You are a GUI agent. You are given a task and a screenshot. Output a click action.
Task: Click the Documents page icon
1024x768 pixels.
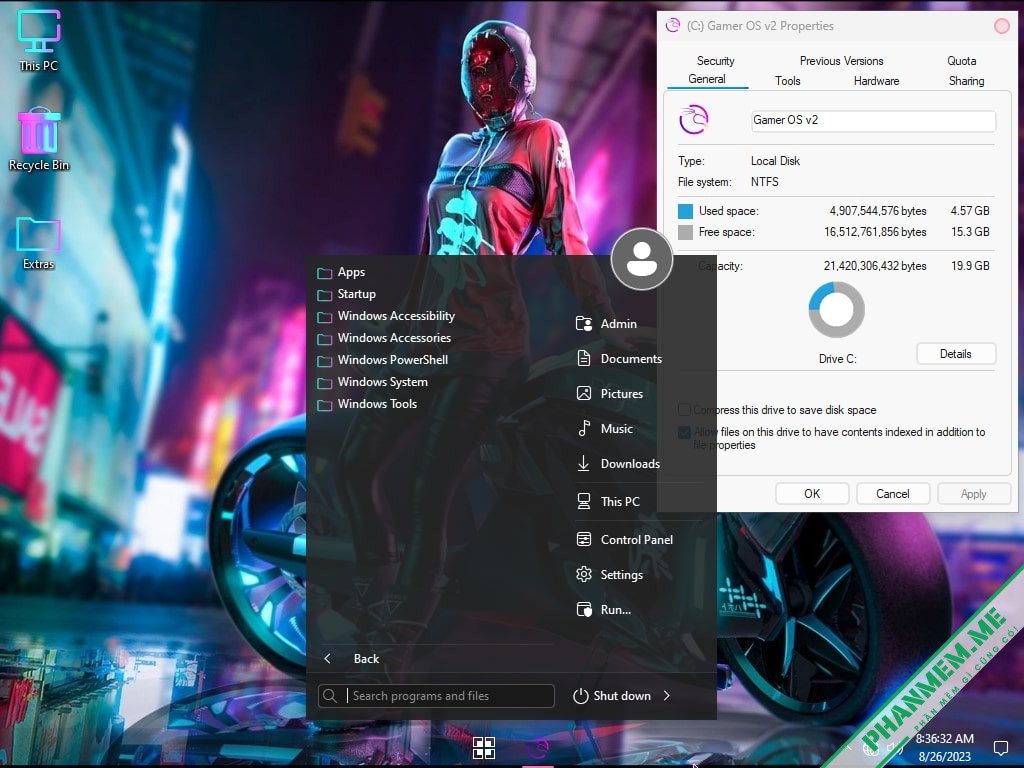point(584,359)
